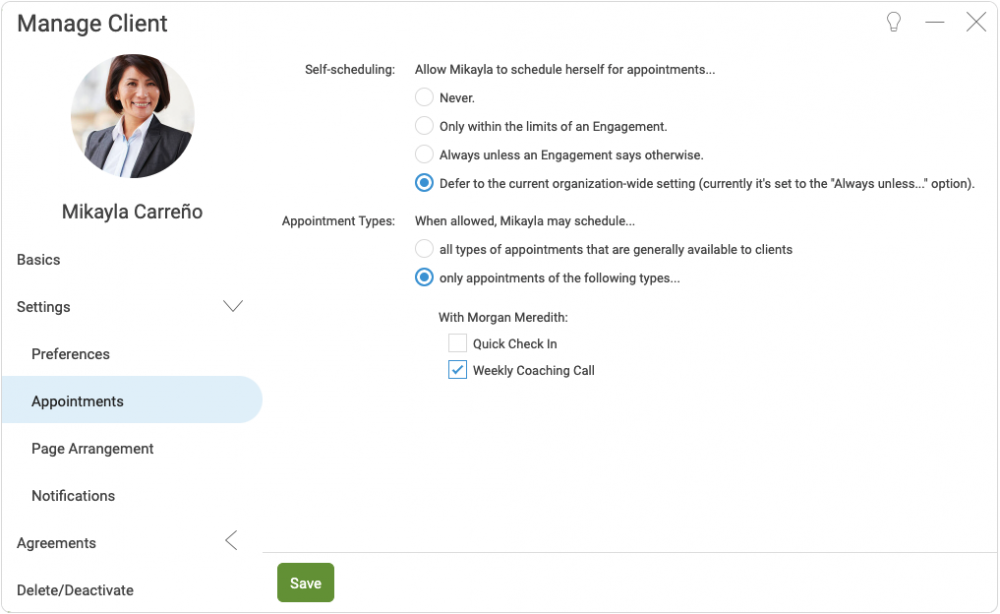Click the green Save button
The height and width of the screenshot is (614, 1000).
point(305,583)
